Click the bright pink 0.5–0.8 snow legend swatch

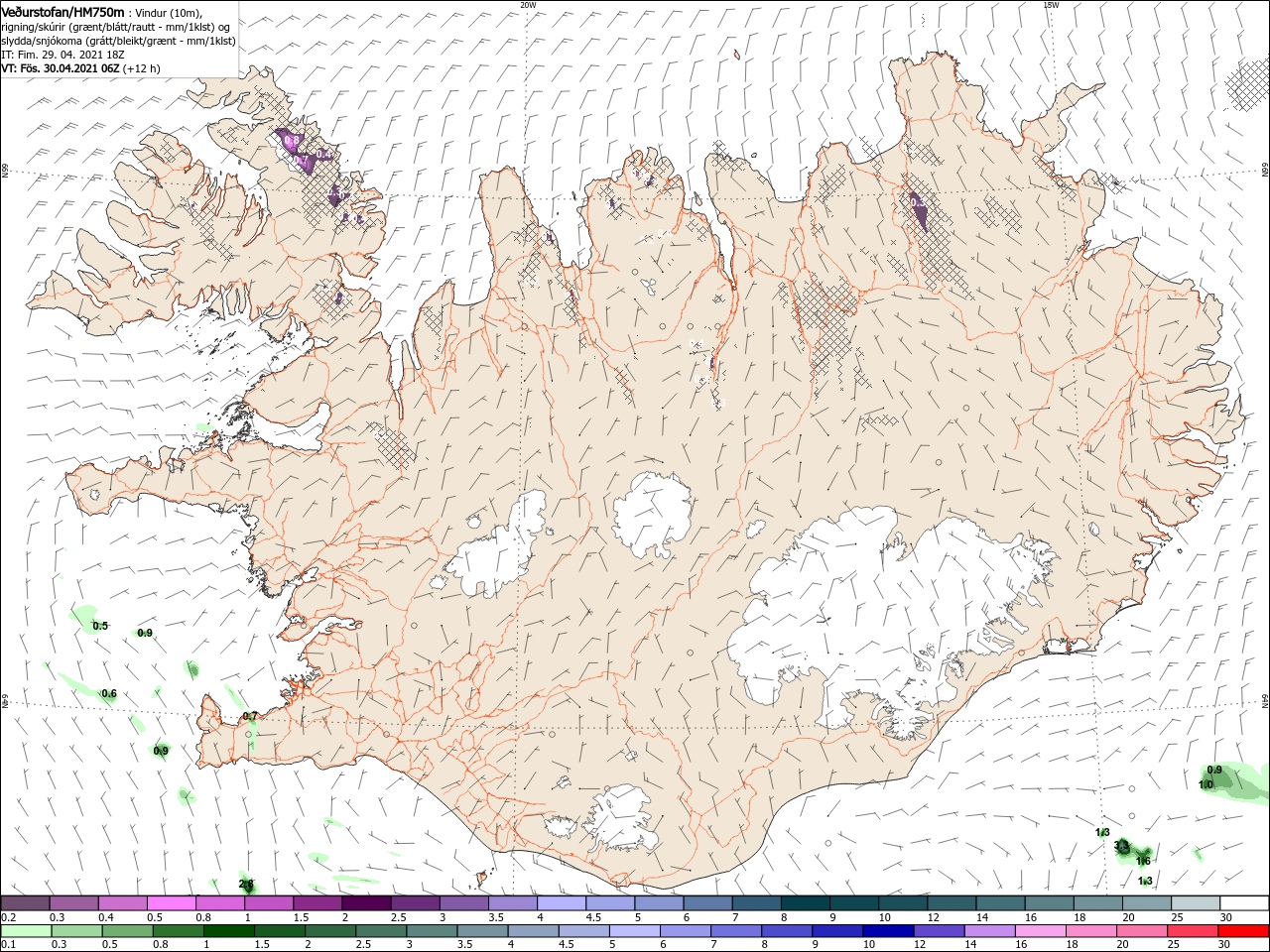pos(171,903)
